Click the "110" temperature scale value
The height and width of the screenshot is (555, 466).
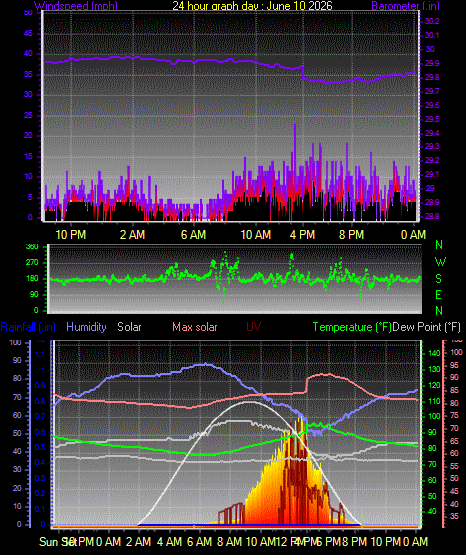coord(434,401)
